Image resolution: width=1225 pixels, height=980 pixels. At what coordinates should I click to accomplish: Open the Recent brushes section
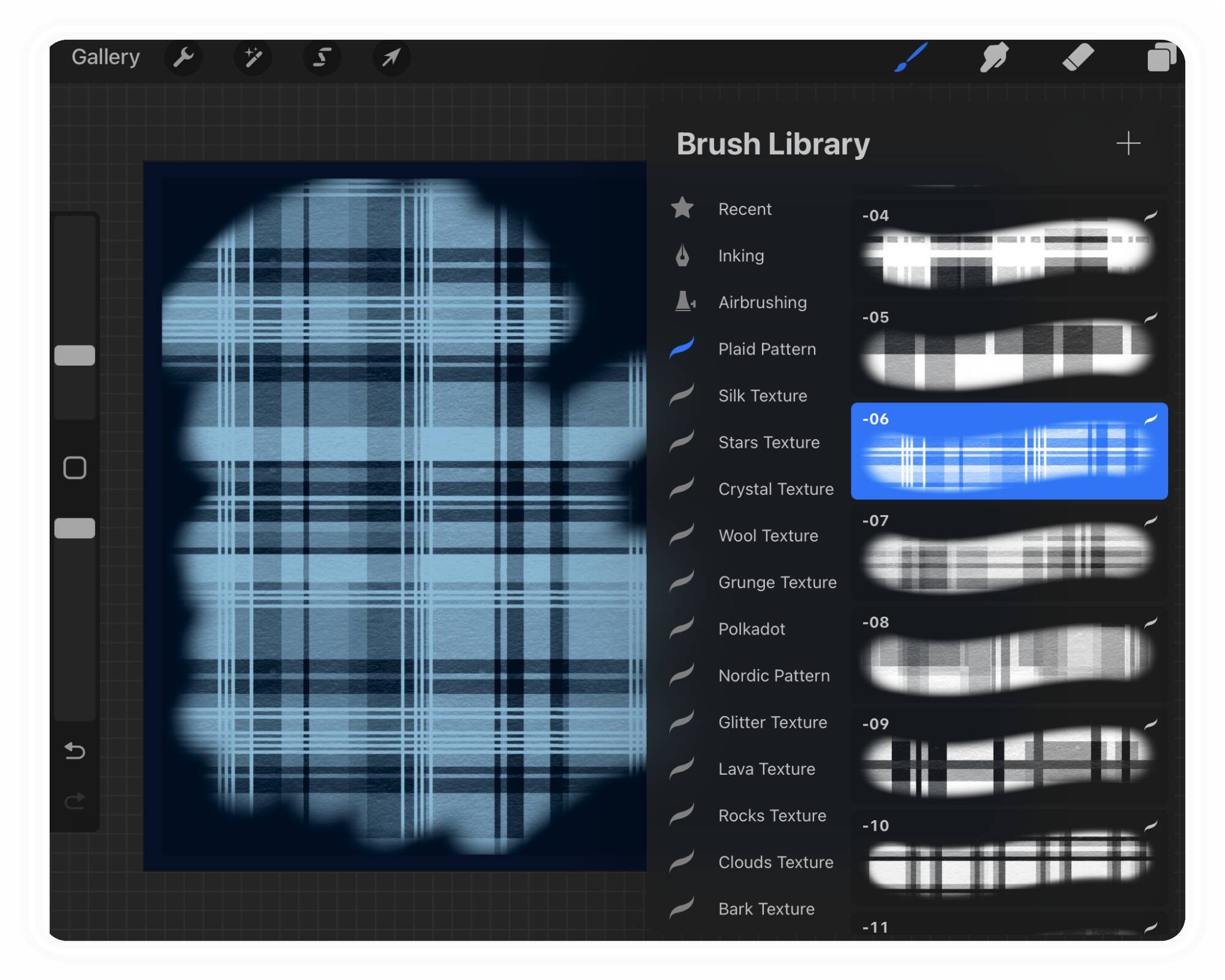click(x=745, y=209)
